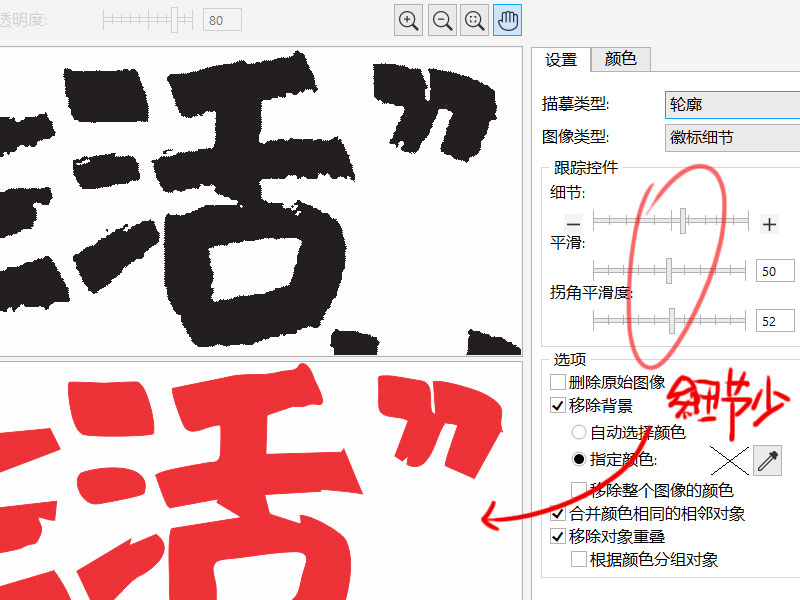Screen dimensions: 800x600
Task: Click the 透明度 slider handle
Action: (x=174, y=20)
